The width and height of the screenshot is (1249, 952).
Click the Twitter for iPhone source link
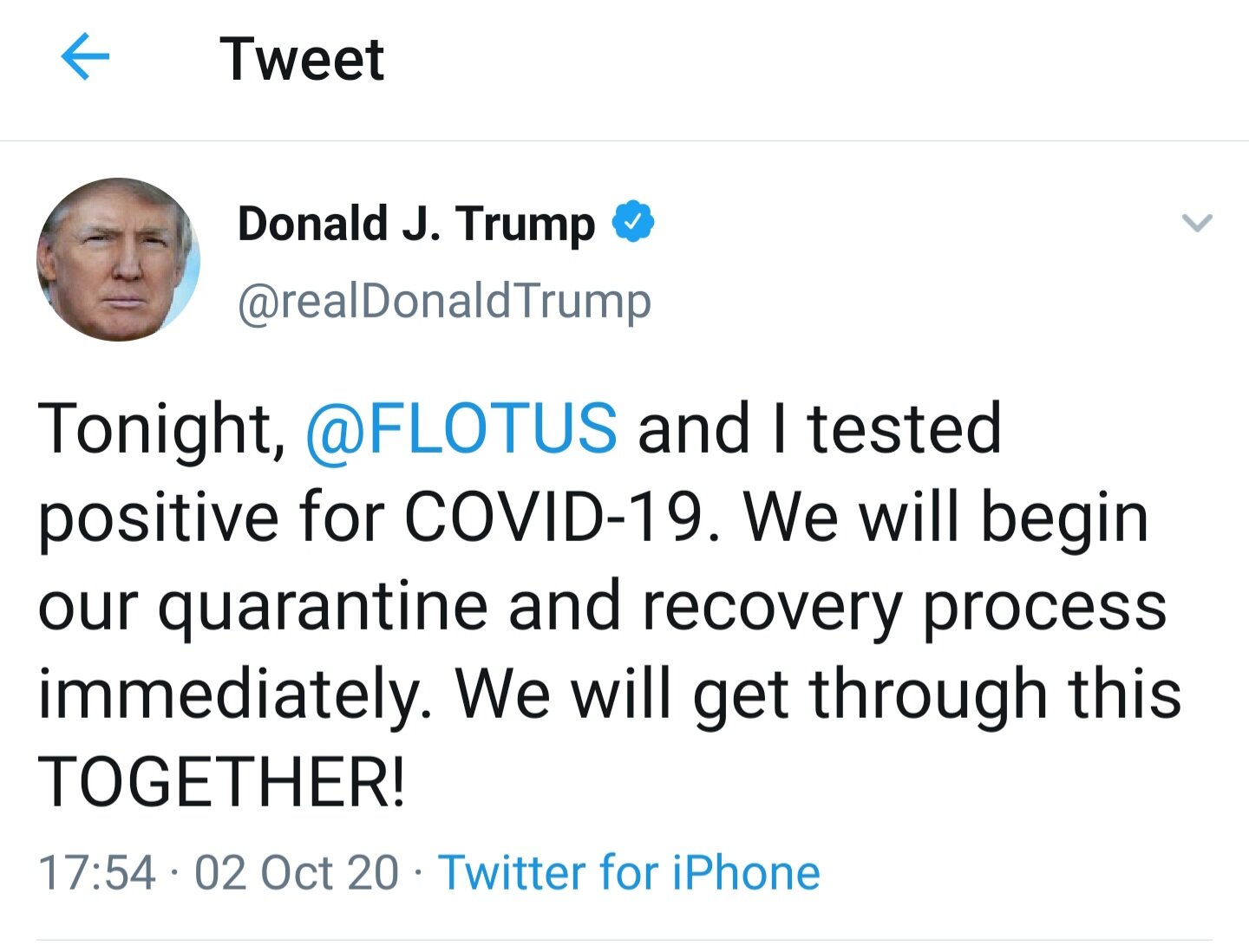coord(629,872)
